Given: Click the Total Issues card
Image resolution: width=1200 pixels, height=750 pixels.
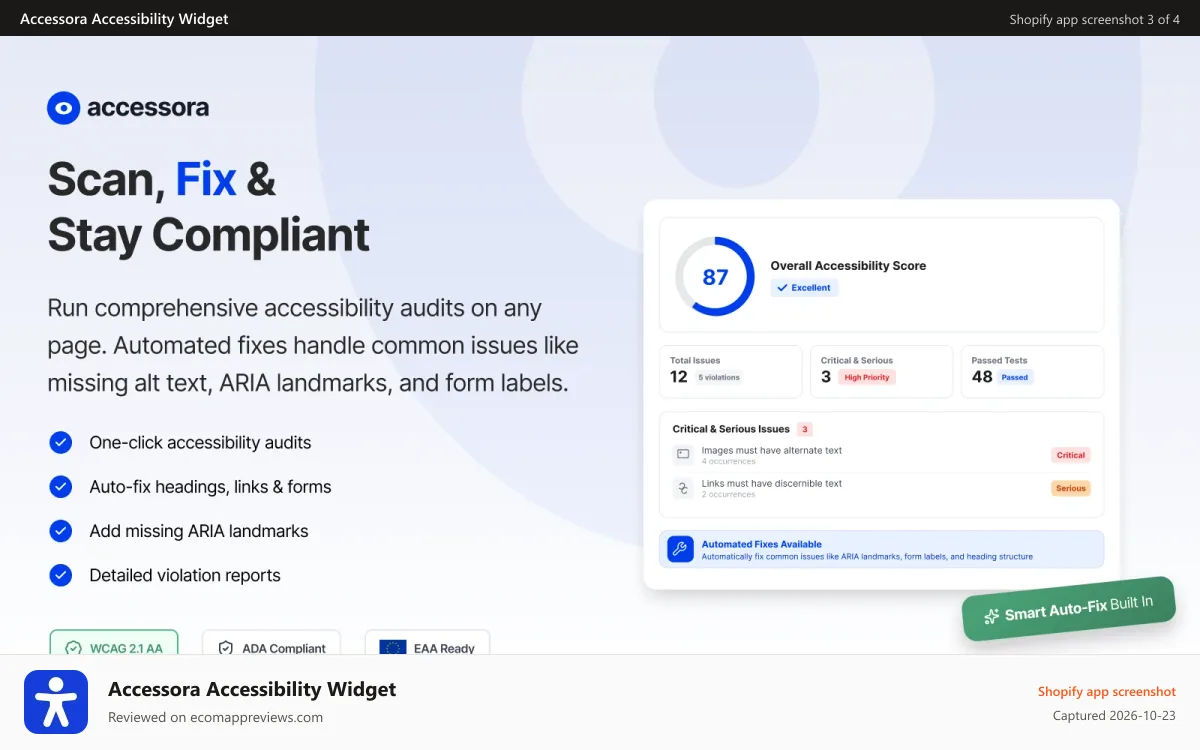Looking at the screenshot, I should tap(731, 372).
